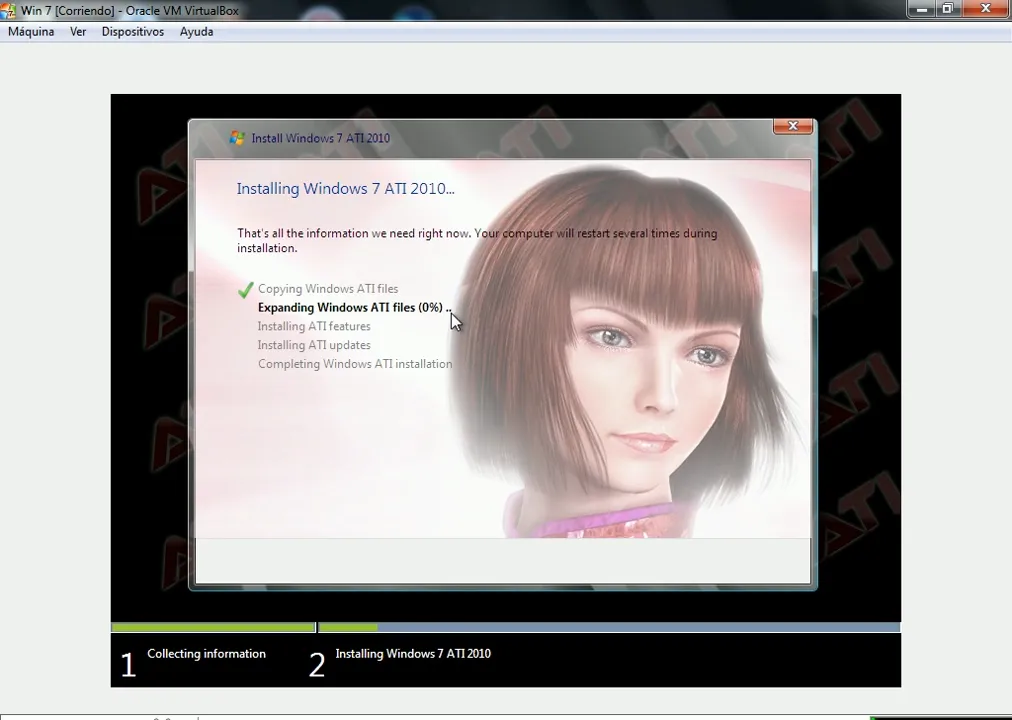The height and width of the screenshot is (720, 1012).
Task: Close the Install Windows 7 ATI 2010 dialog
Action: click(x=793, y=126)
